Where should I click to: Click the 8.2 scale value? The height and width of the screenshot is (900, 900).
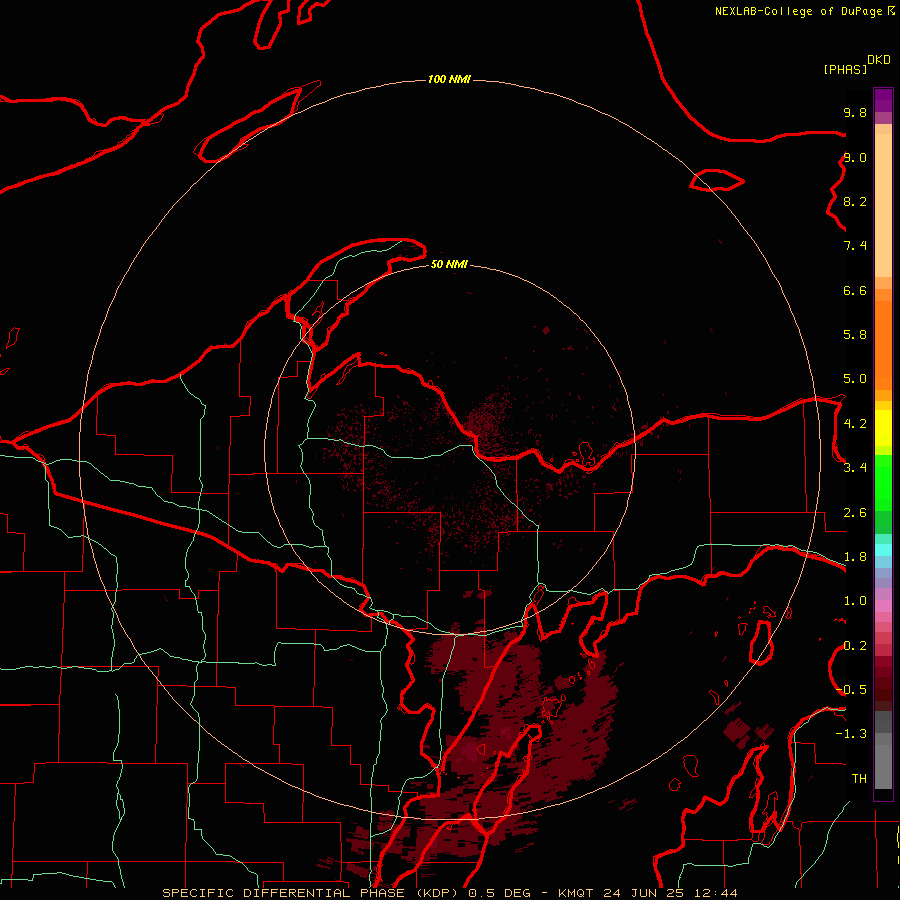(x=855, y=201)
